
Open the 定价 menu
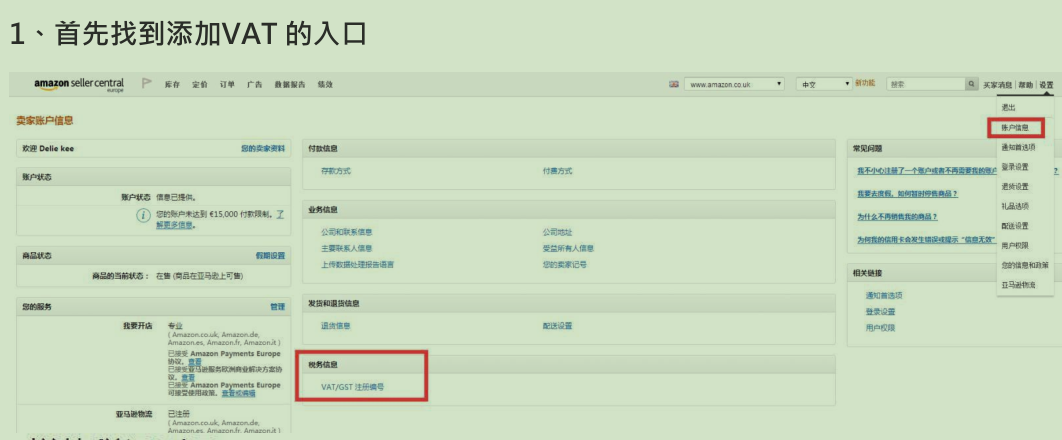(200, 85)
